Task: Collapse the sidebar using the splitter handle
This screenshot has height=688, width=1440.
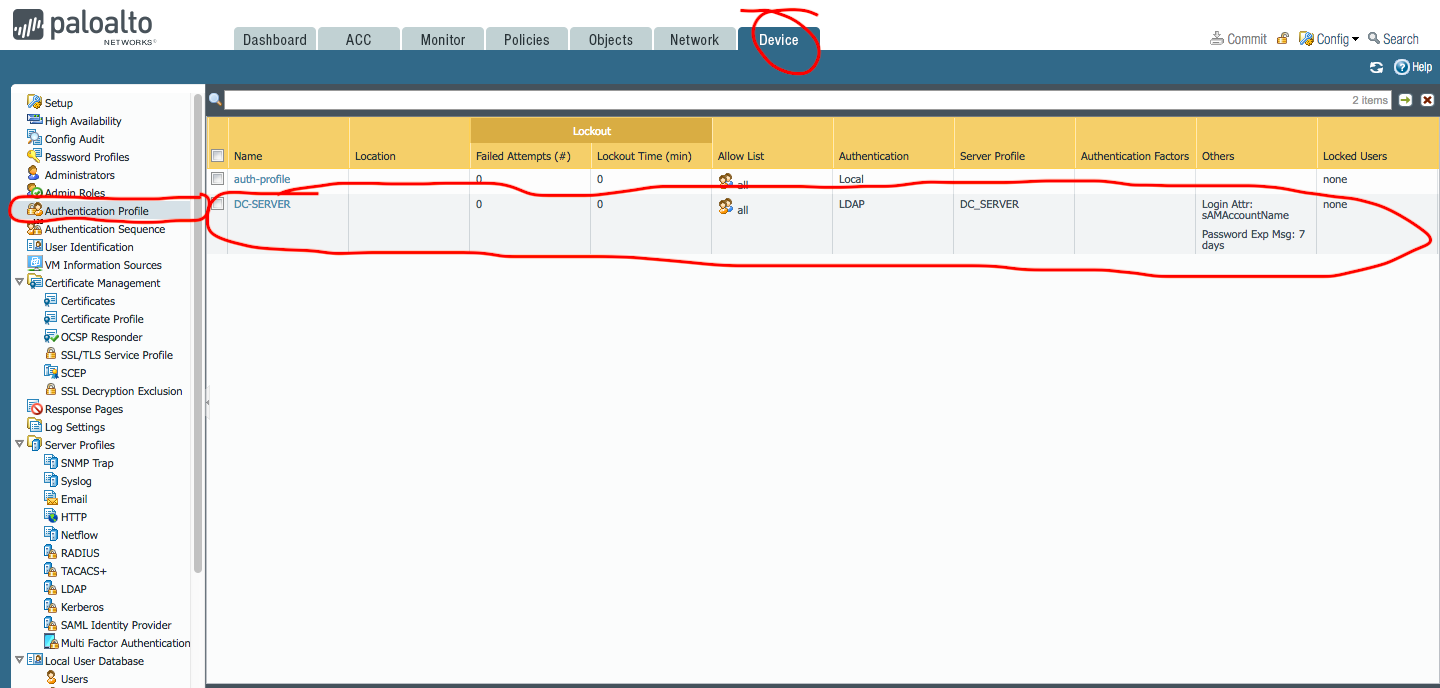Action: [x=207, y=402]
